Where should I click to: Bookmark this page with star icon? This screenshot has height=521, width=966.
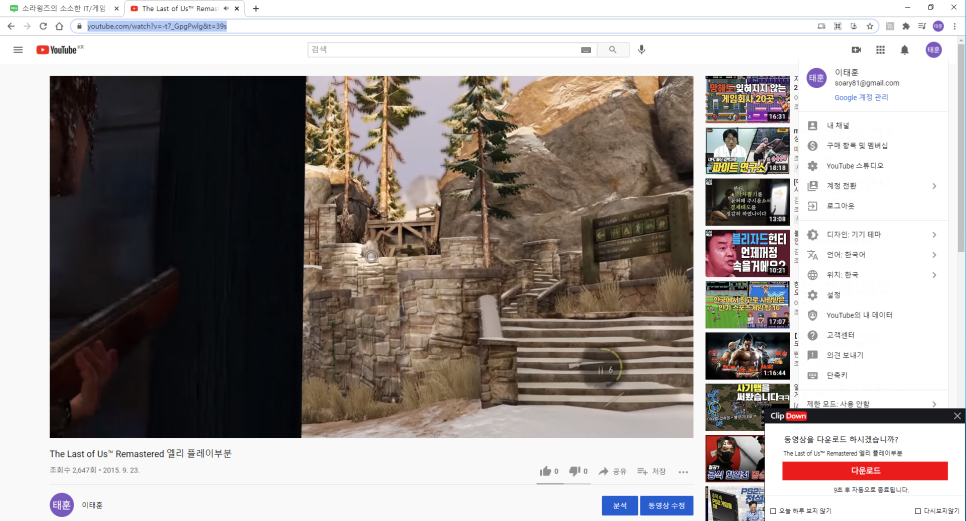pos(870,26)
